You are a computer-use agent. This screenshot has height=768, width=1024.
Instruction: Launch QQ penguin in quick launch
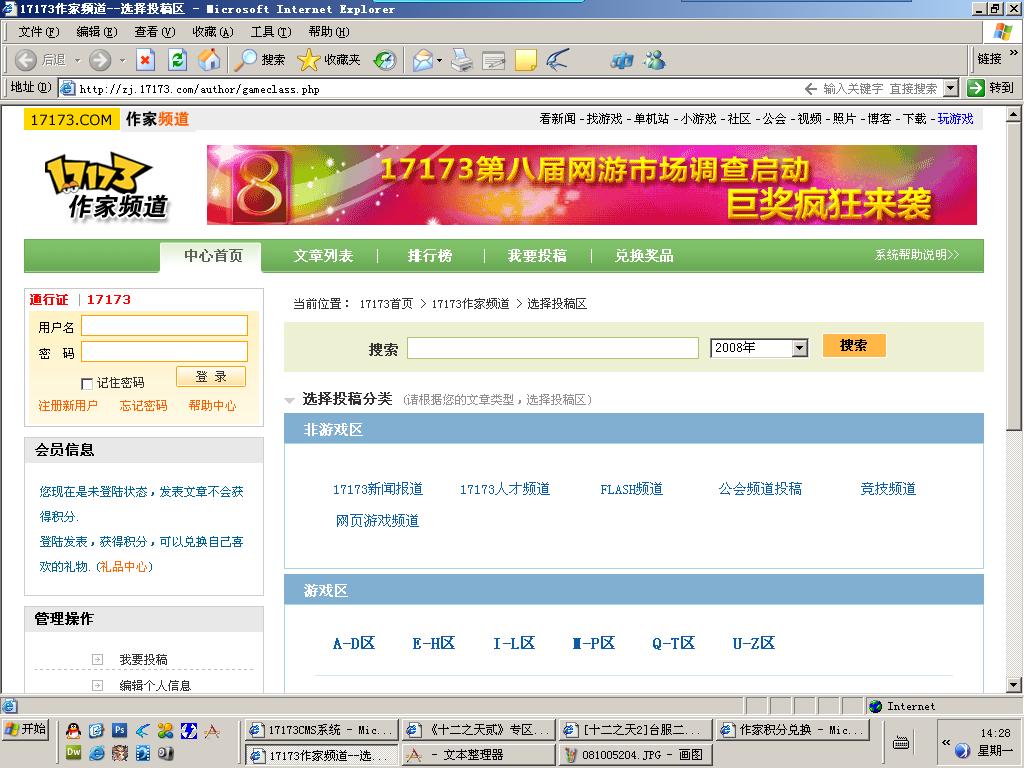point(74,731)
